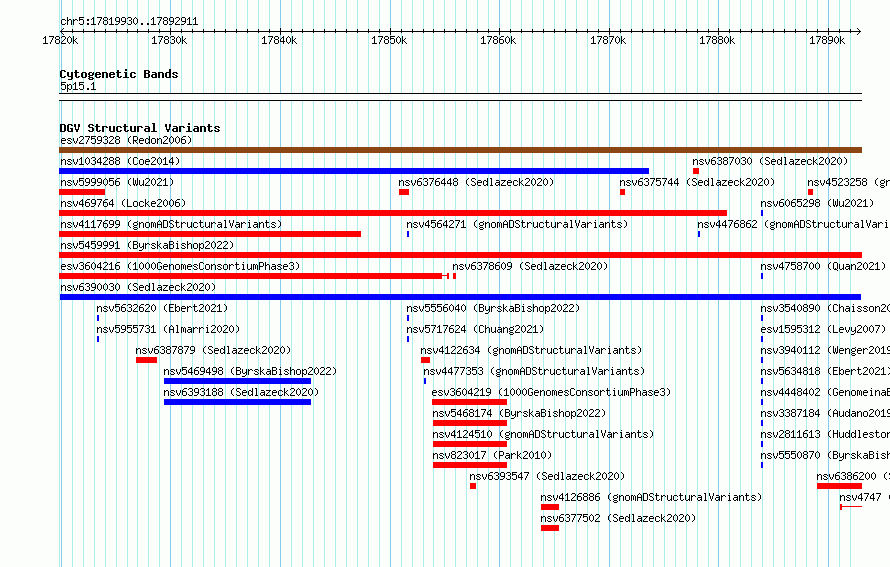Click esv1595312 (Levy2007) label
Viewport: 890px width, 567px height.
823,329
